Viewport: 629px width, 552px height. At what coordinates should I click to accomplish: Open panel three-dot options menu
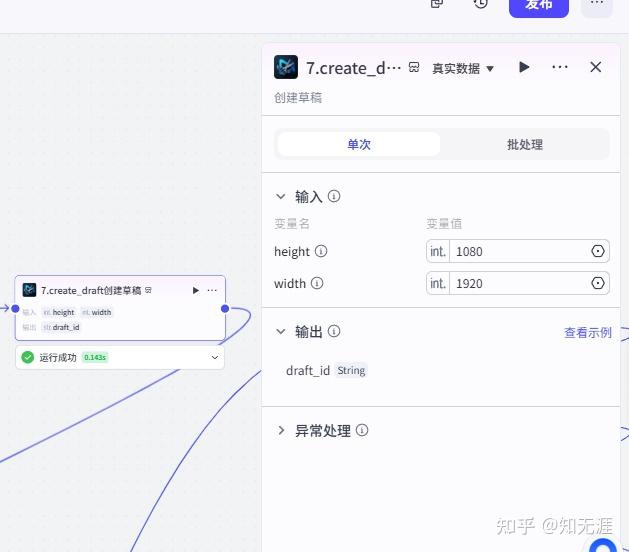click(x=560, y=67)
